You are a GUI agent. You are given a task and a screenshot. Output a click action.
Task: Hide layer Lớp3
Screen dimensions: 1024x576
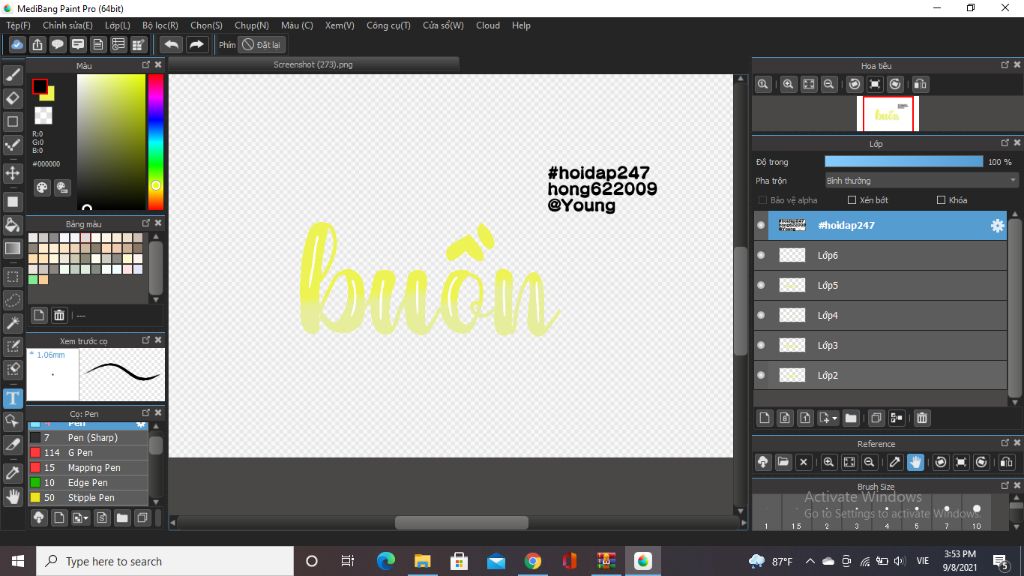pyautogui.click(x=761, y=345)
